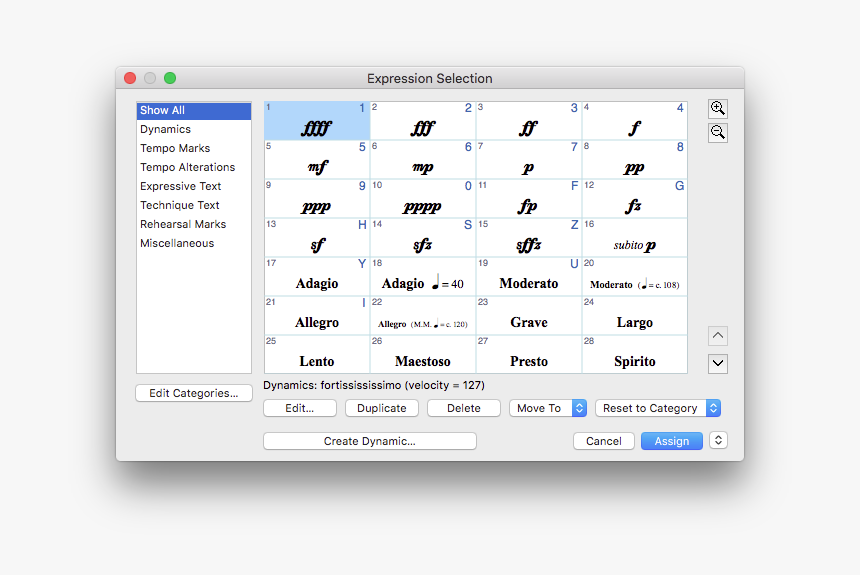The image size is (860, 575).
Task: Select the ffff dynamic expression cell
Action: [x=317, y=121]
